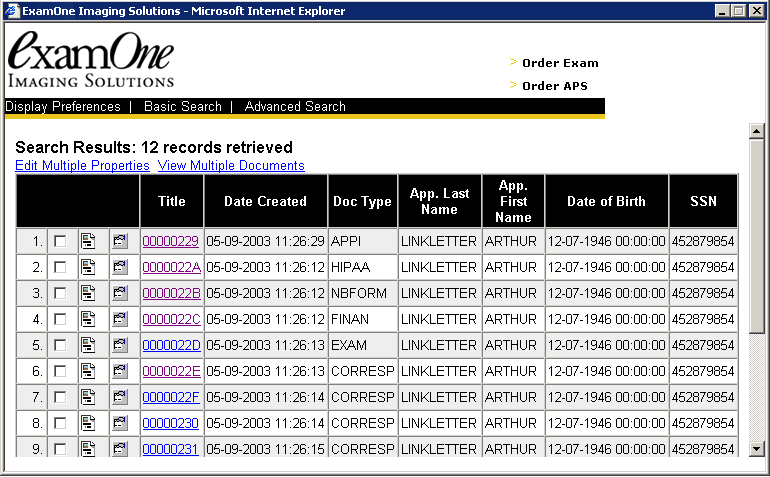Check the checkbox for row 1
The image size is (770, 477).
61,241
